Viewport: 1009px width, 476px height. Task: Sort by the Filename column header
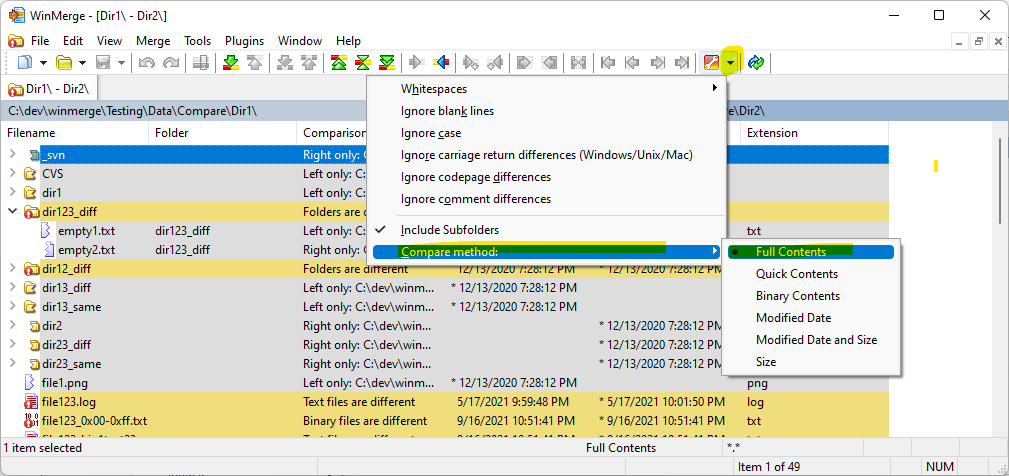(x=75, y=133)
